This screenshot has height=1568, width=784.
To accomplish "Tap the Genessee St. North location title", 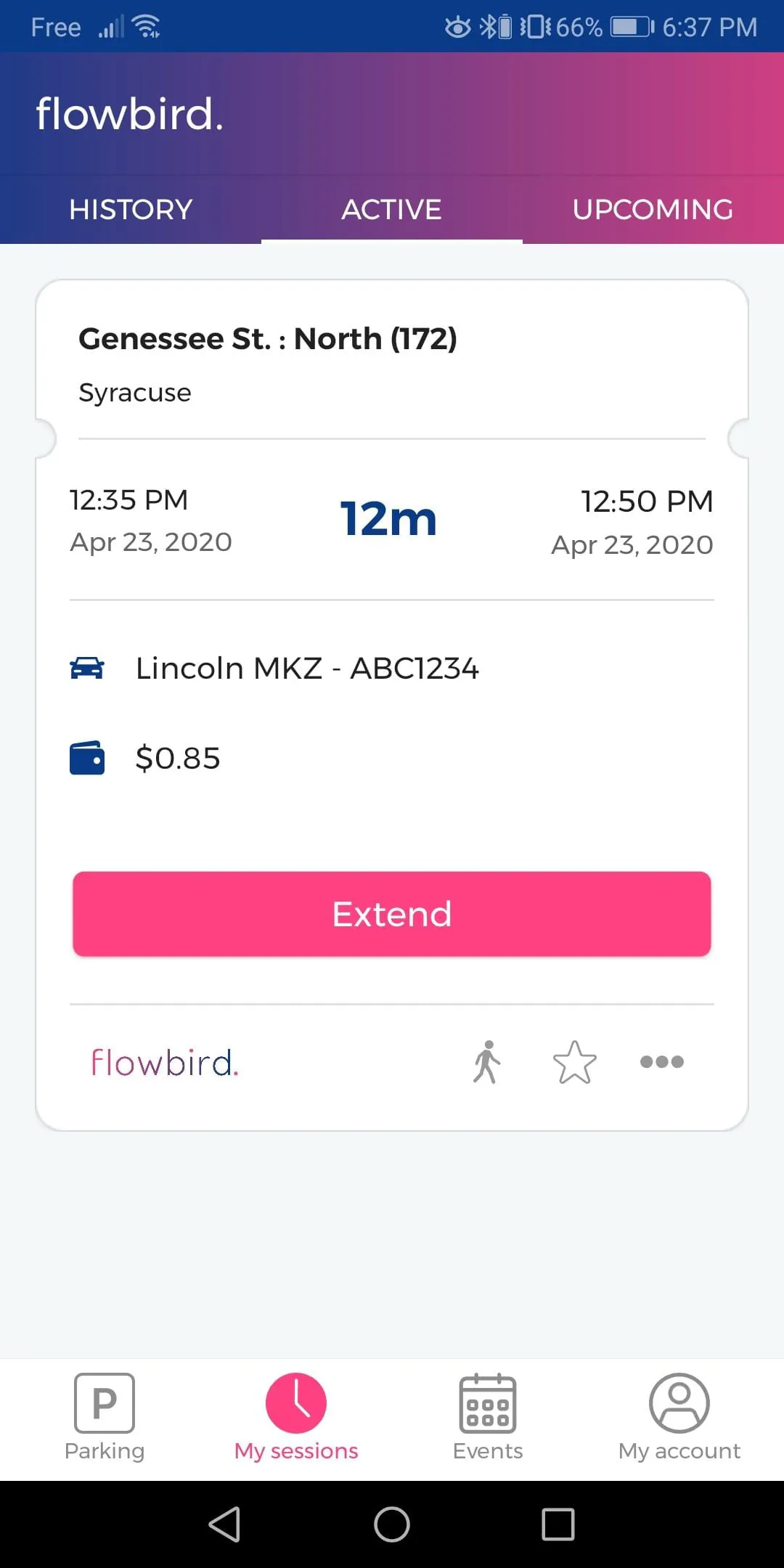I will coord(268,339).
